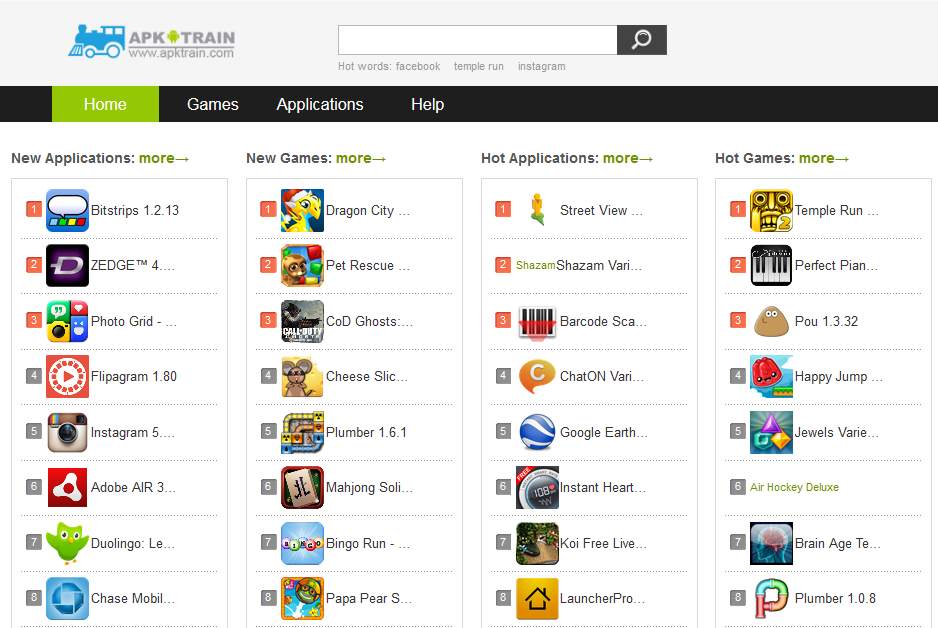Click the Instant Heart Rate icon
This screenshot has width=938, height=628.
pos(537,487)
